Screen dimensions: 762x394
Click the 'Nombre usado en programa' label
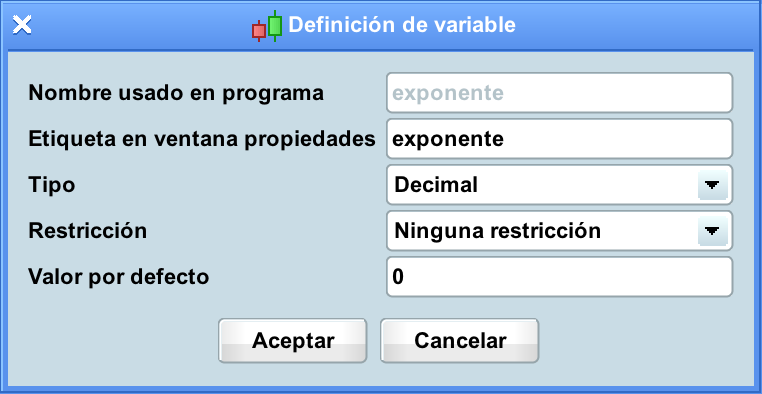point(176,93)
